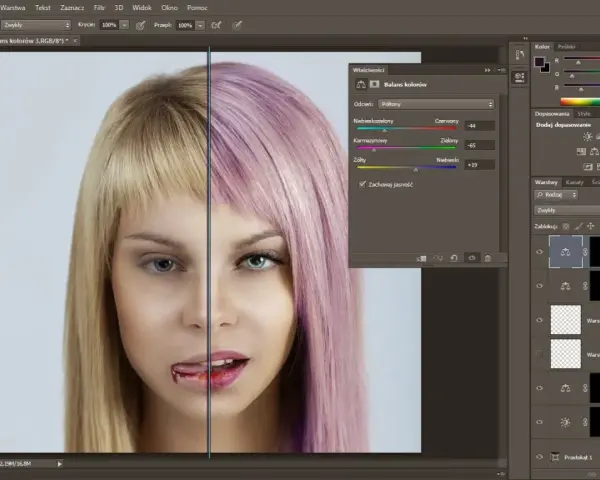The height and width of the screenshot is (480, 600).
Task: Hide the second Color Balance layer
Action: click(x=540, y=286)
